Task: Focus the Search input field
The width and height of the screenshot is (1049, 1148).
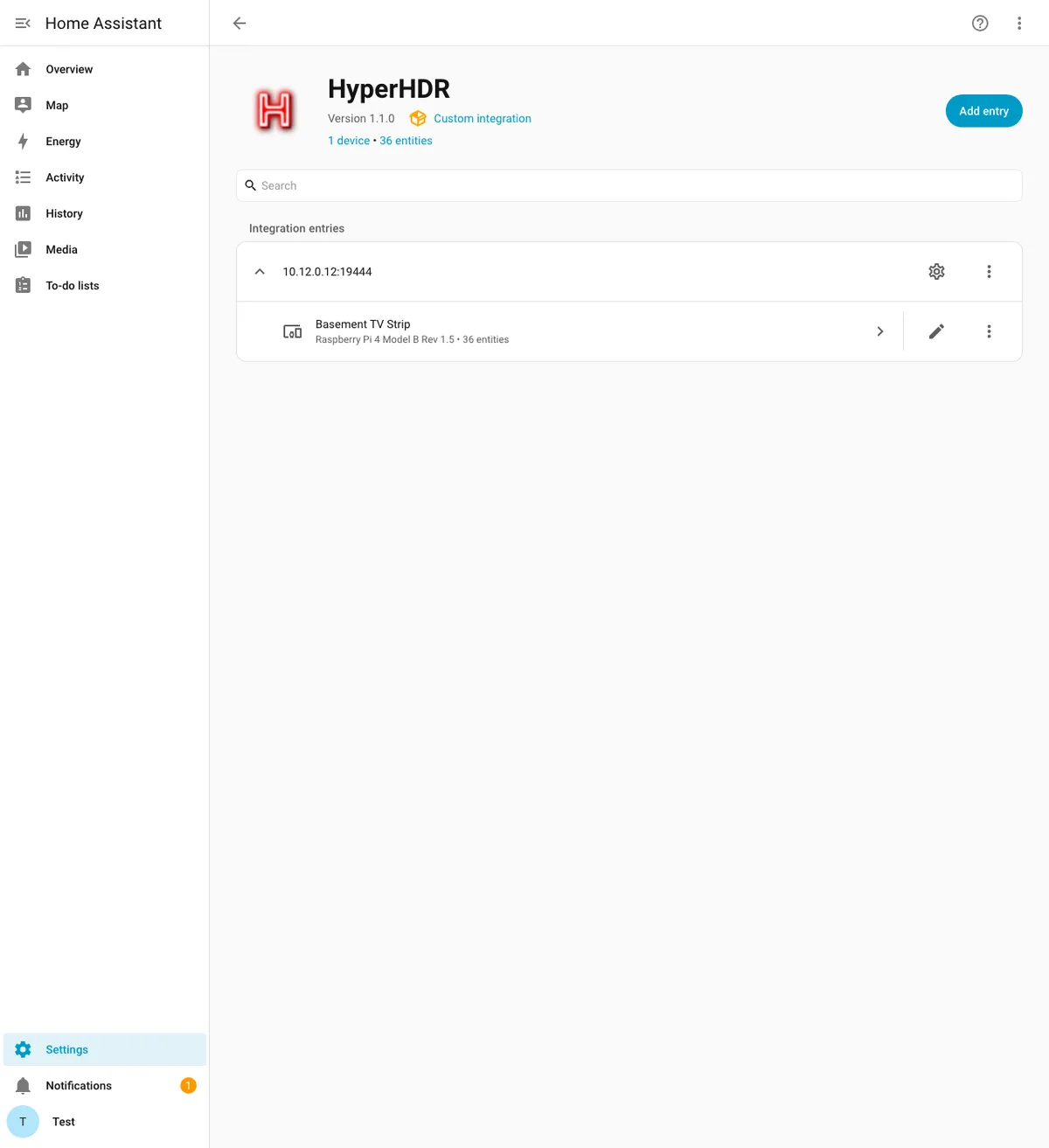Action: coord(629,185)
